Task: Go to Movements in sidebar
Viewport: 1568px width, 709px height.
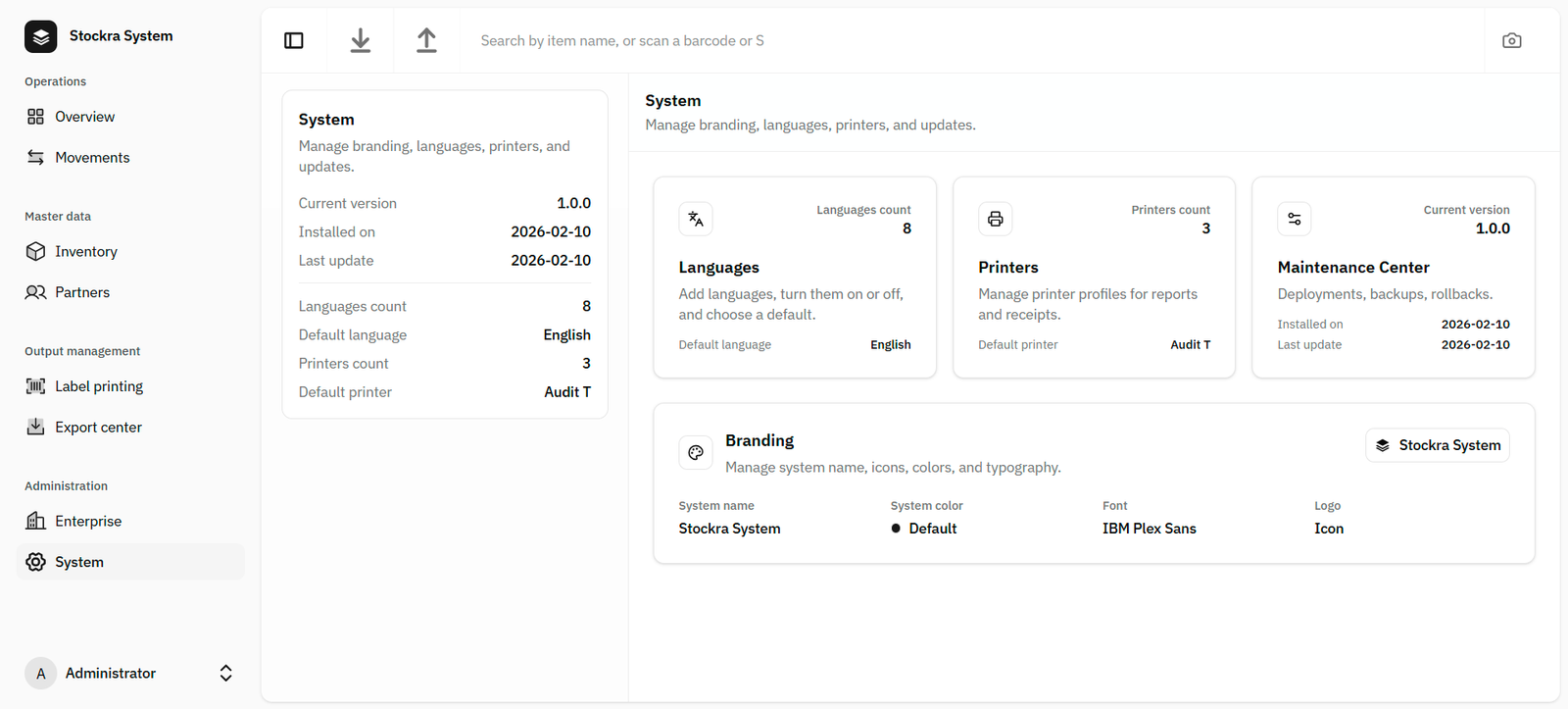Action: coord(92,158)
